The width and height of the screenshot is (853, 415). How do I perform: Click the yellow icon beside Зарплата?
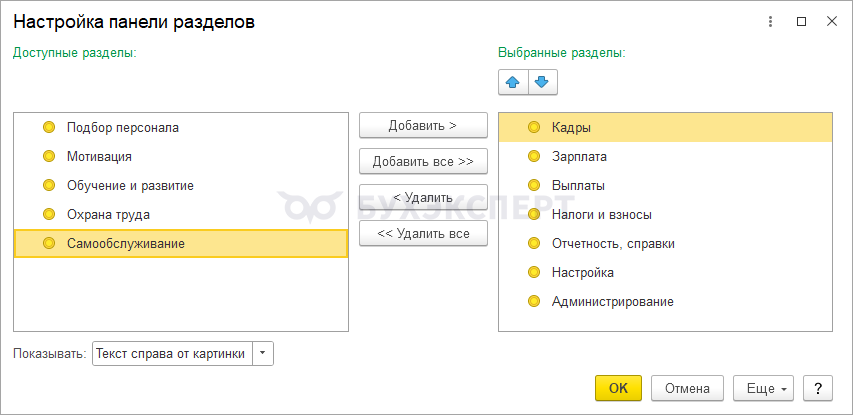[x=533, y=156]
